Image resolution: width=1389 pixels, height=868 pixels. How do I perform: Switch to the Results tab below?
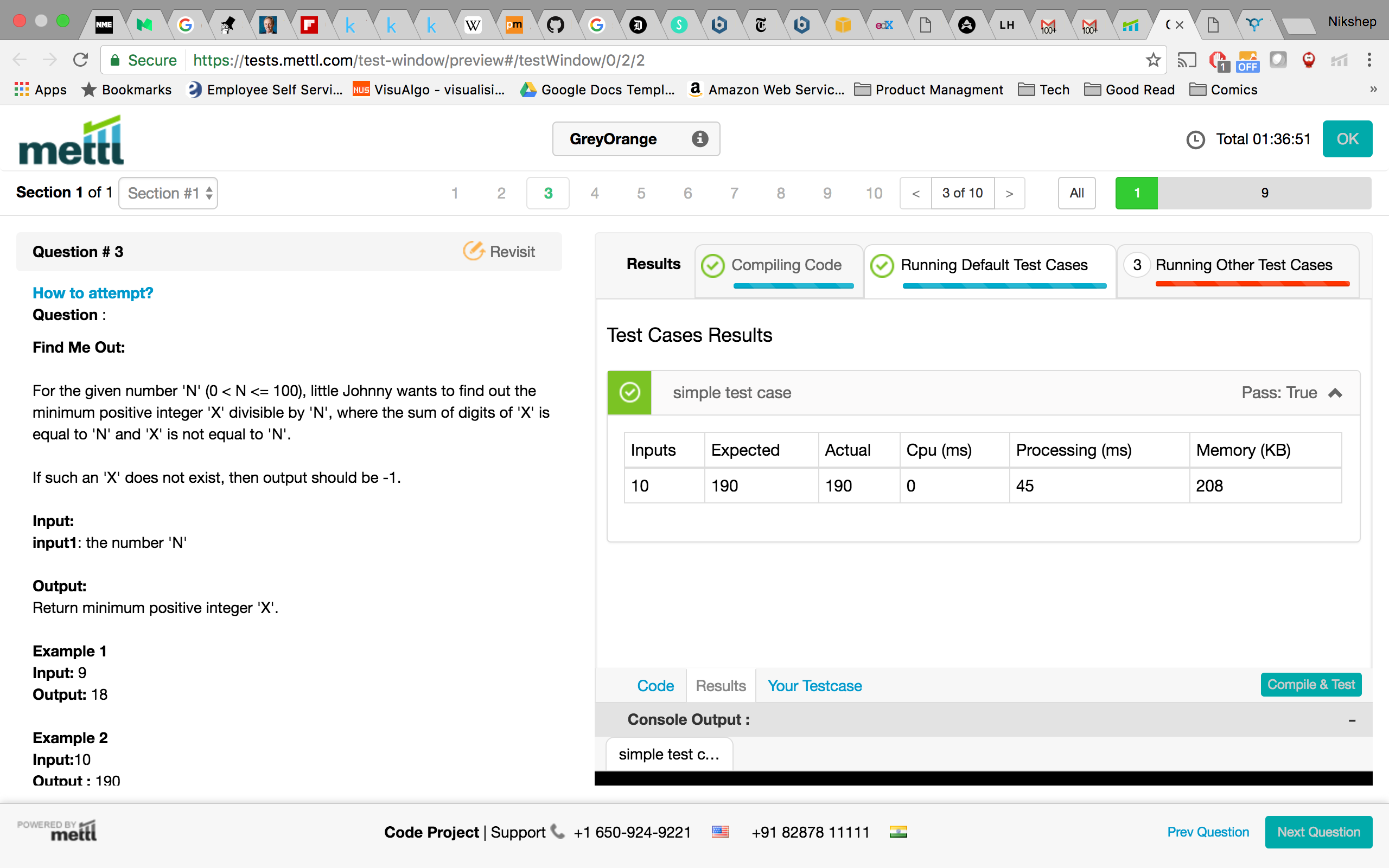(x=721, y=685)
